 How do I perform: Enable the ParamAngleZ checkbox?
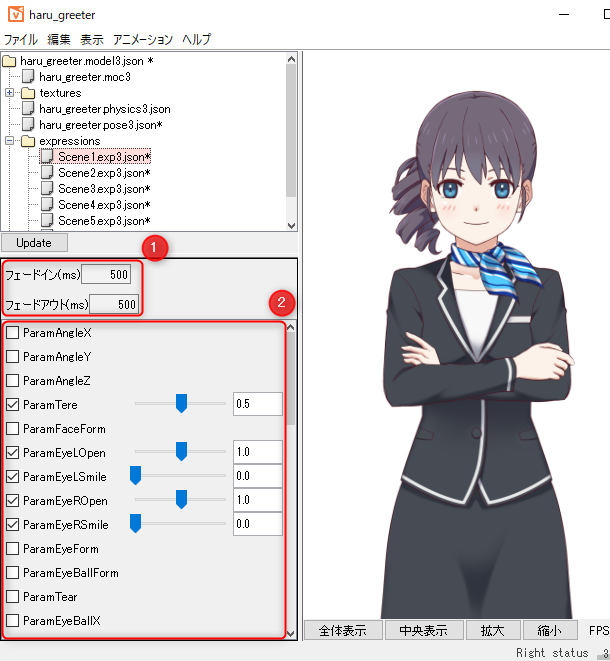[13, 381]
